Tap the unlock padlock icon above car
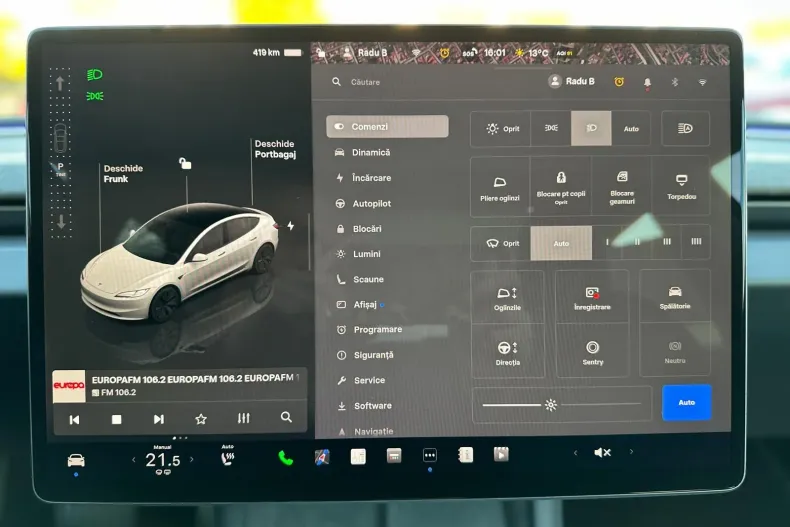The image size is (790, 527). [x=185, y=163]
